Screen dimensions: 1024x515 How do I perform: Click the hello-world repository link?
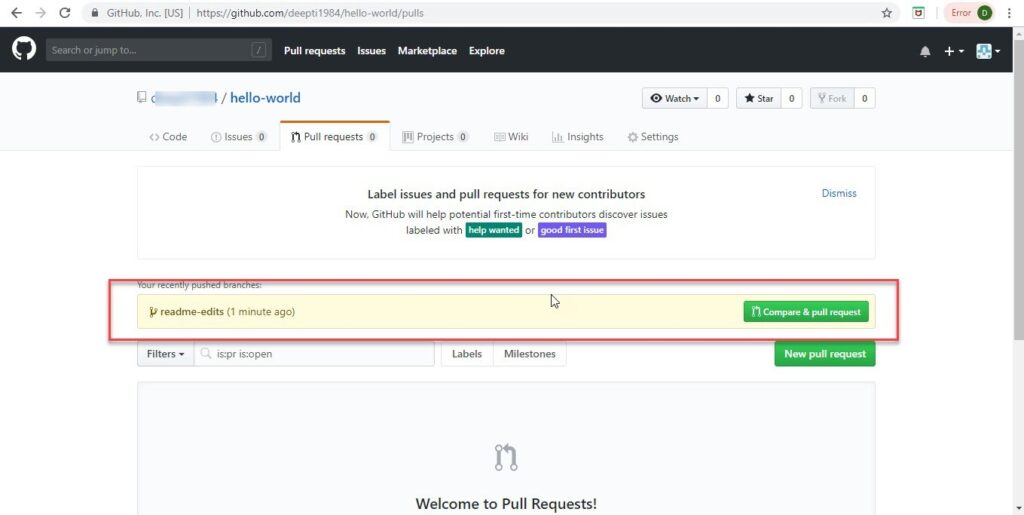coord(265,98)
